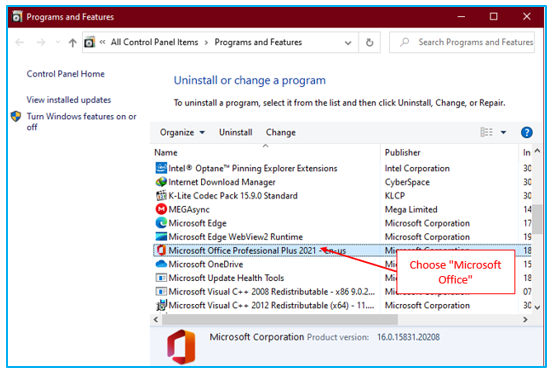The image size is (552, 375).
Task: Go forward with the Forward arrow
Action: 41,43
